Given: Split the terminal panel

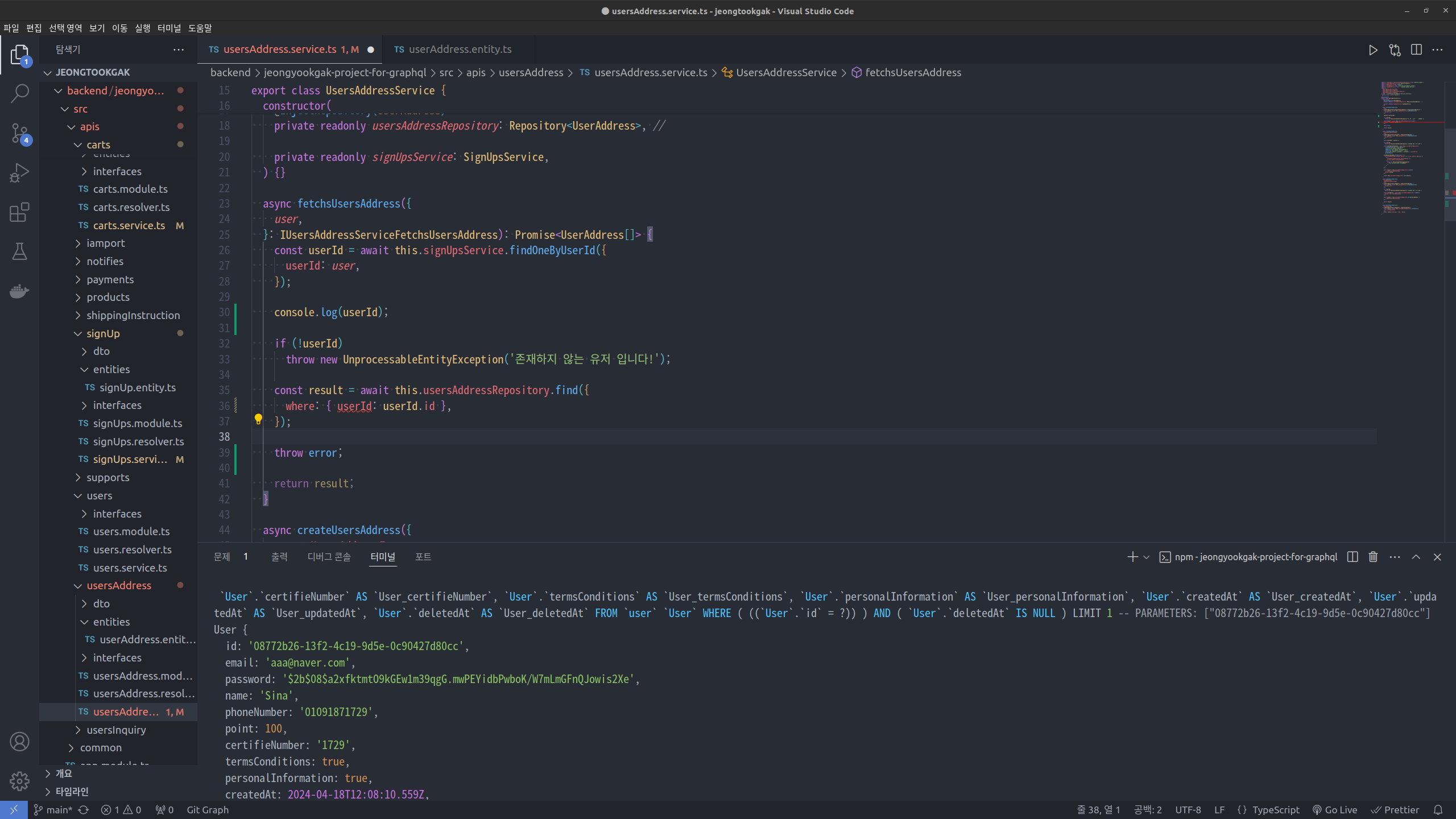Looking at the screenshot, I should point(1352,557).
